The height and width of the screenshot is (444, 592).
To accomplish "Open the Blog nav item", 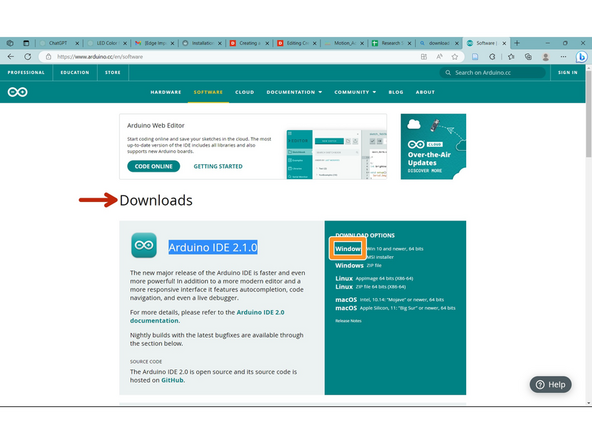I will click(396, 92).
